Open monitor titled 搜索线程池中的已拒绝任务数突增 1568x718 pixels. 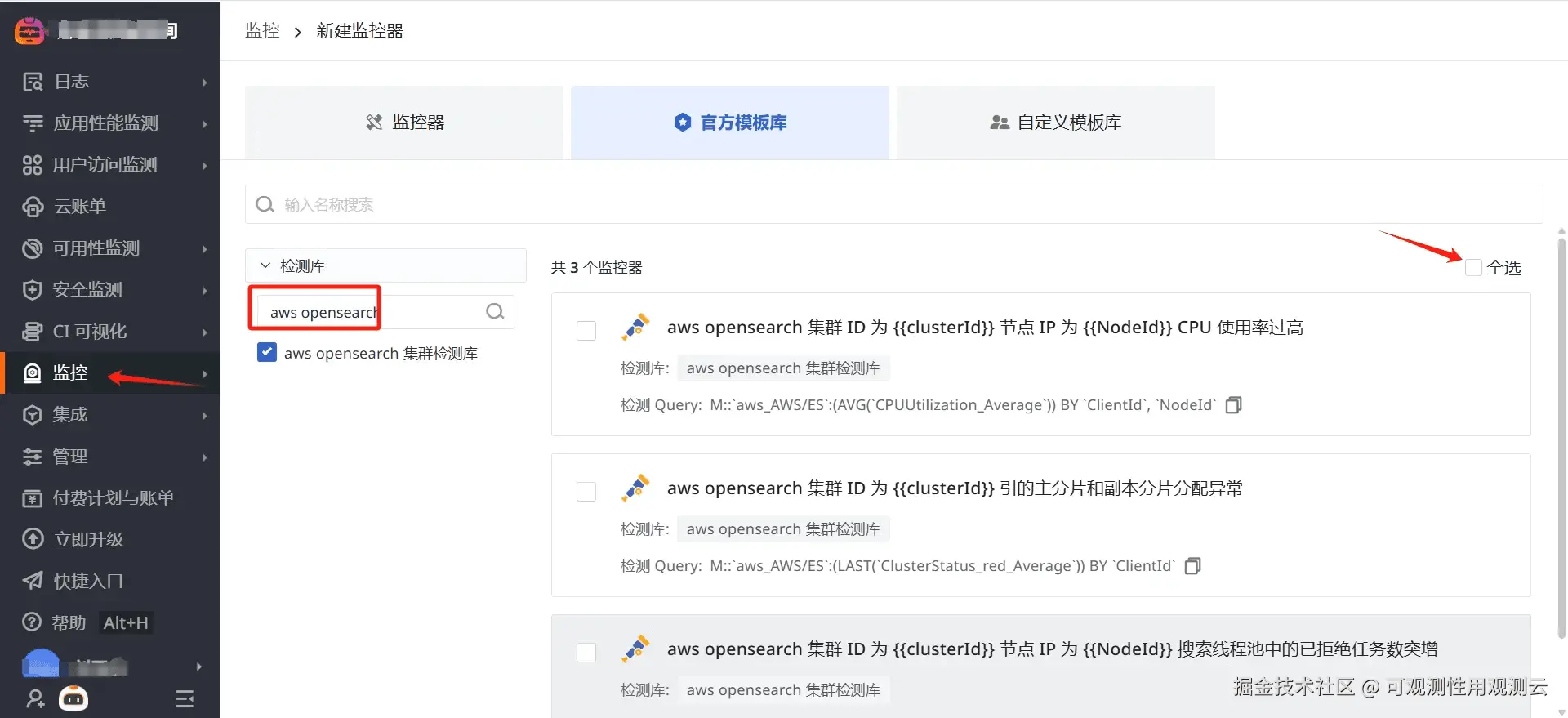coord(1052,649)
